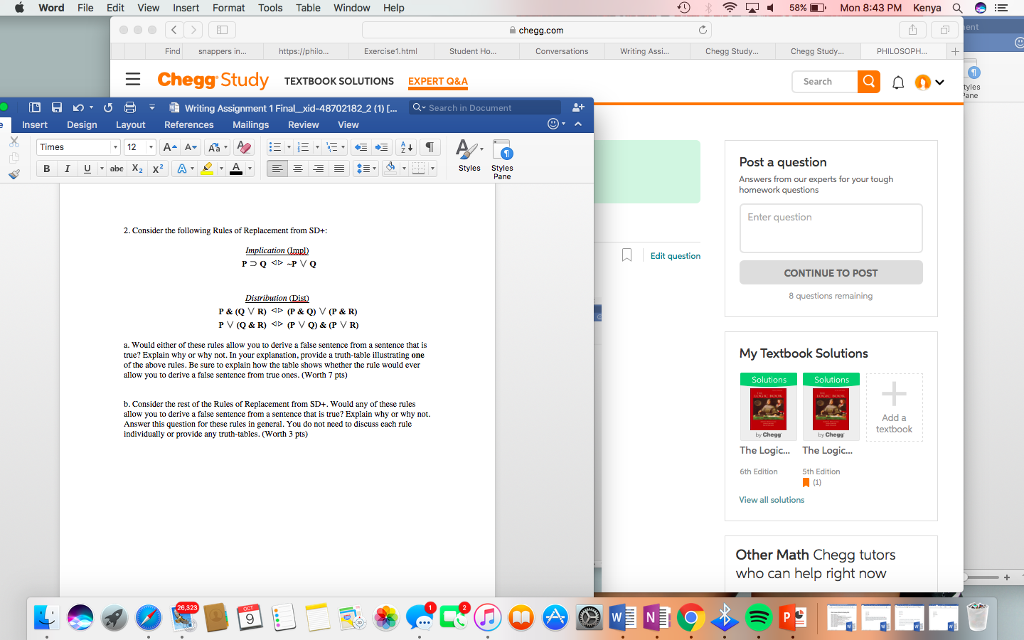This screenshot has height=640, width=1024.
Task: Toggle the paragraph marks display
Action: 431,147
